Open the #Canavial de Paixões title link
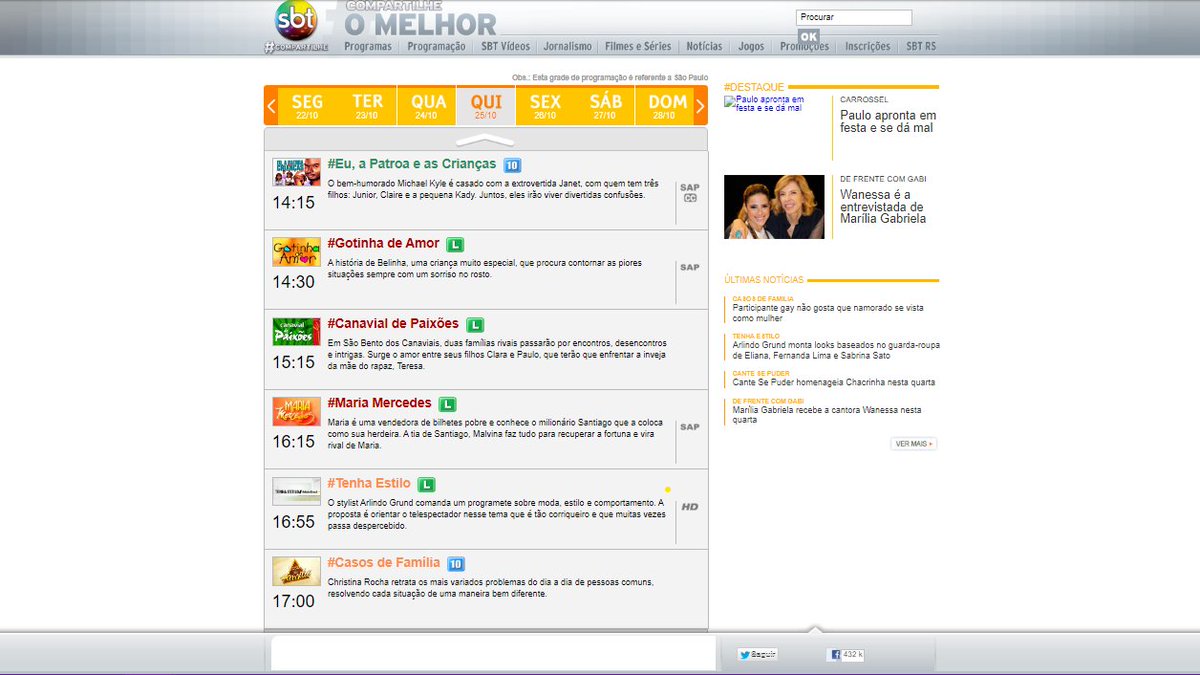 pyautogui.click(x=393, y=324)
